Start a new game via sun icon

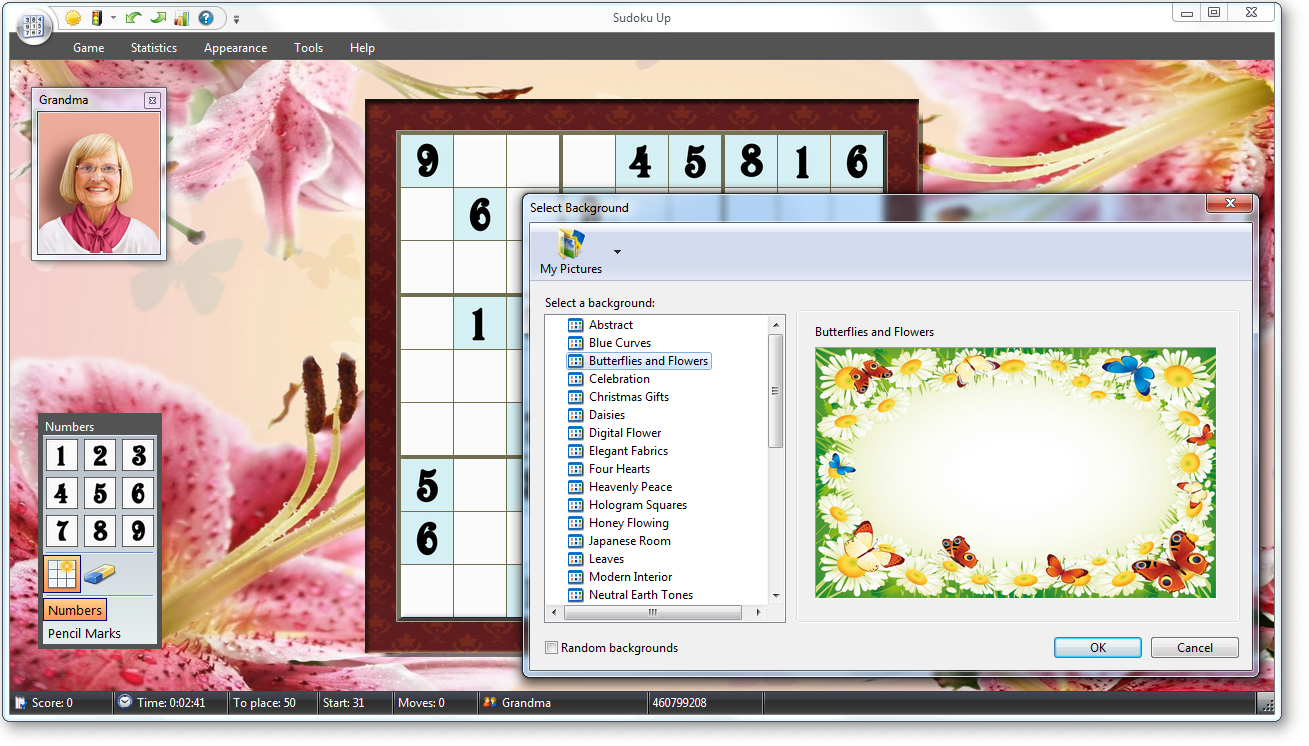click(72, 17)
